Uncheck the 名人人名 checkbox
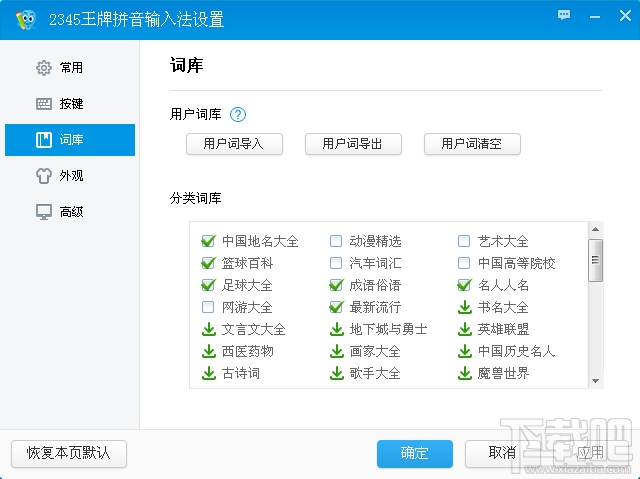640x479 pixels. pyautogui.click(x=464, y=285)
